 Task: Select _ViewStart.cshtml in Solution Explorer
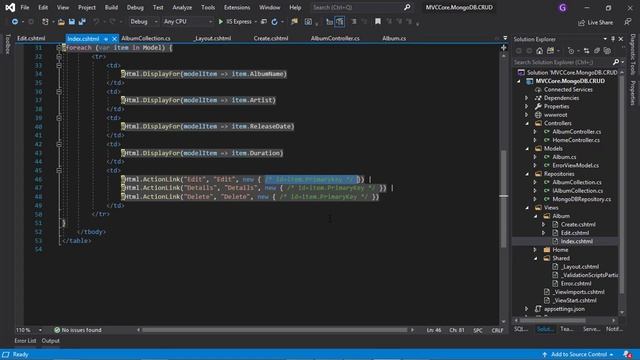click(575, 300)
